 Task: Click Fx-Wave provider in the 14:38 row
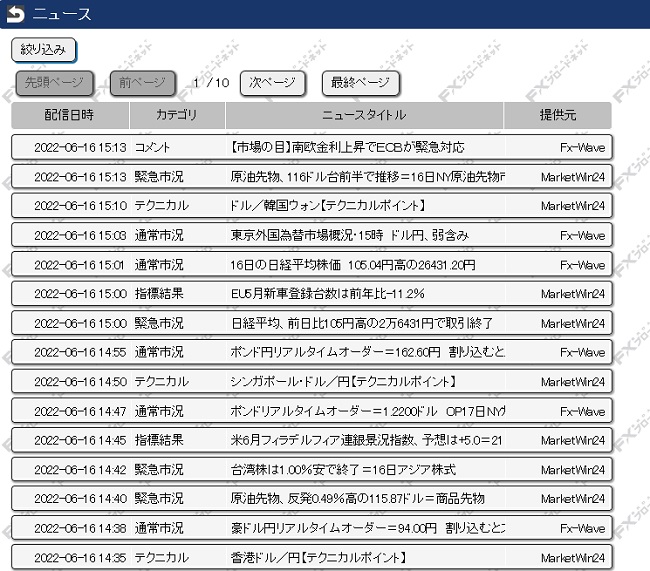[x=582, y=528]
